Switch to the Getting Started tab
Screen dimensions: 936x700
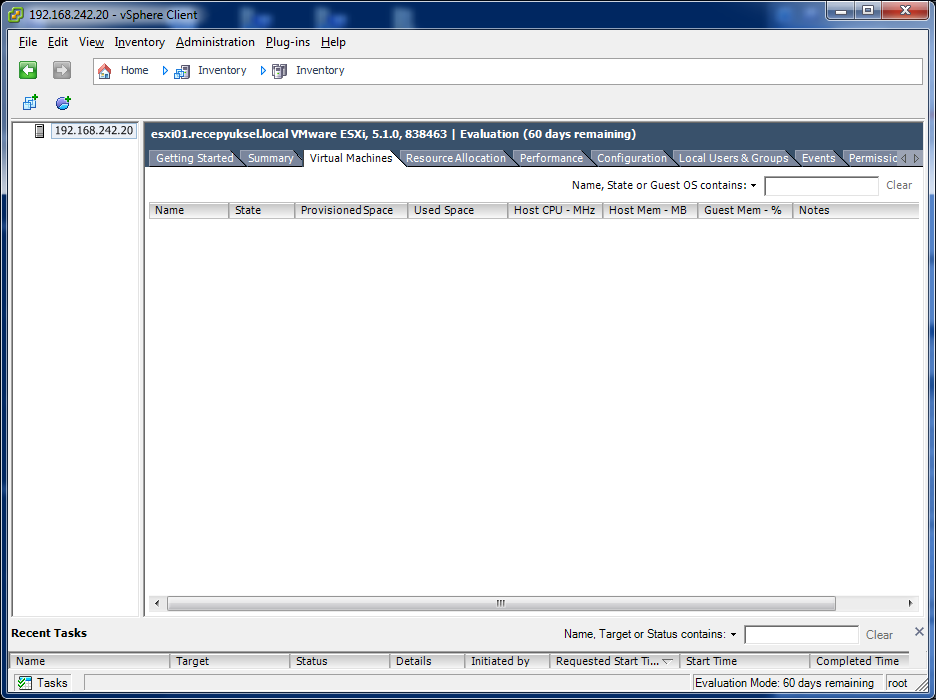tap(195, 158)
